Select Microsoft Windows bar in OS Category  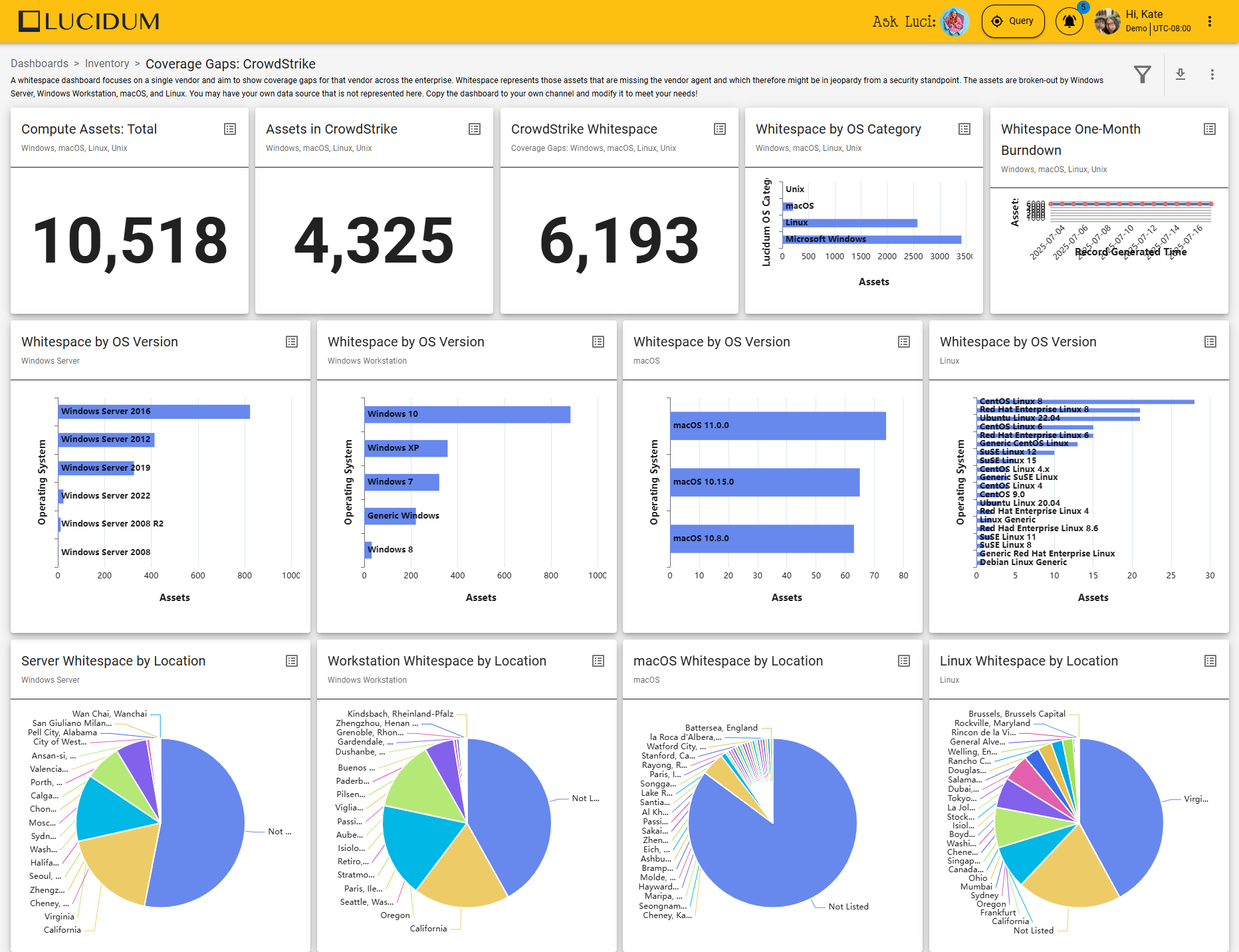[x=872, y=239]
